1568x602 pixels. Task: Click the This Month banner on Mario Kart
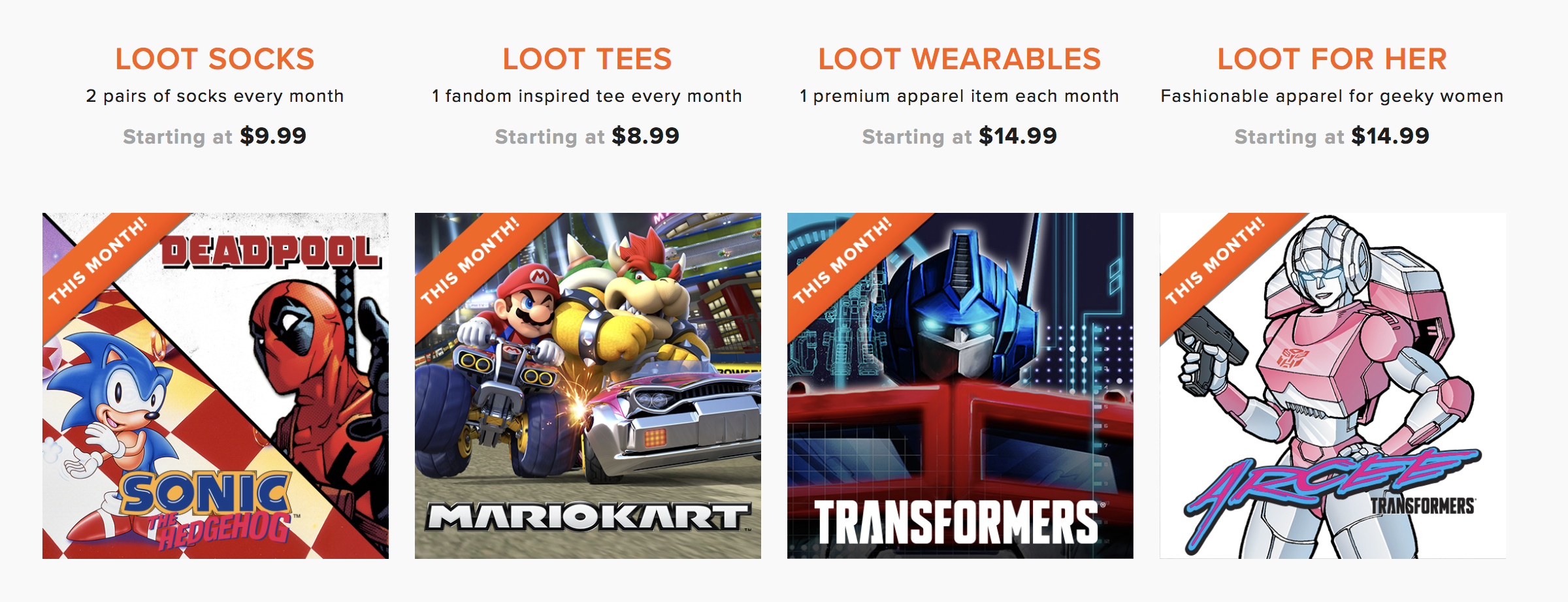tap(470, 260)
